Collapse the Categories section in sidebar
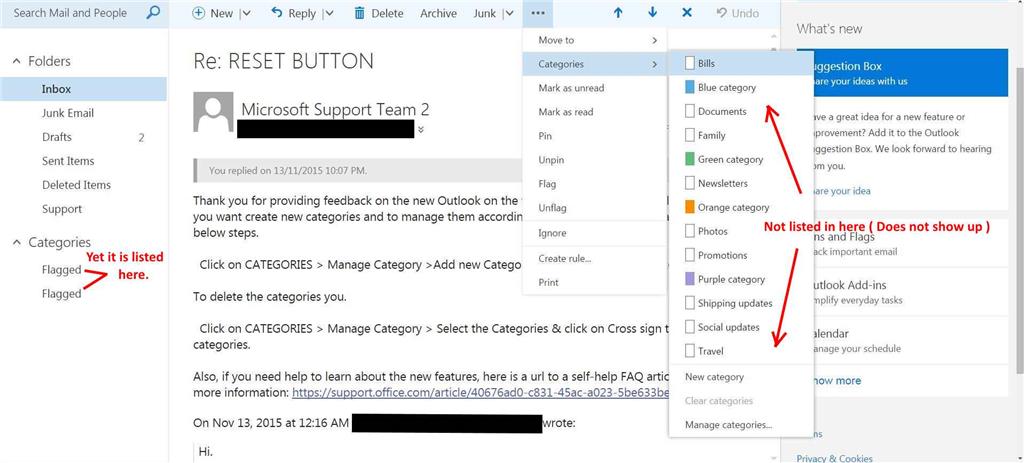The width and height of the screenshot is (1024, 463). click(17, 242)
